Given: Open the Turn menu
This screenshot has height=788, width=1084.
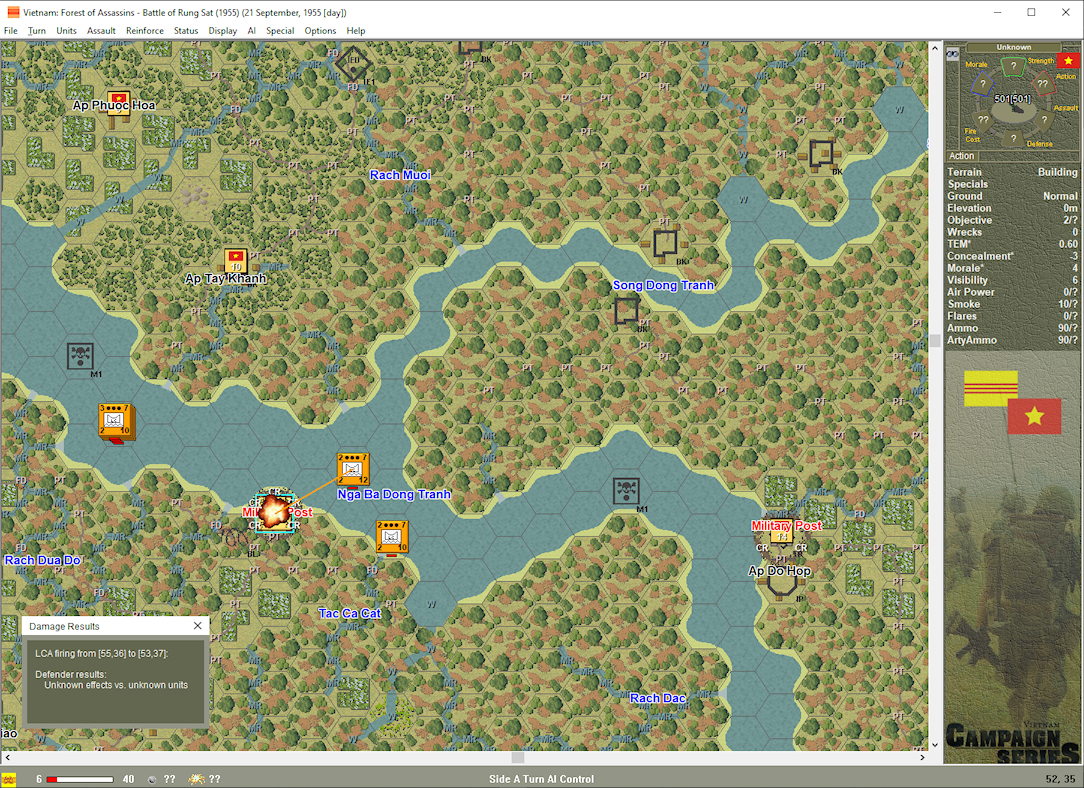Looking at the screenshot, I should [37, 30].
